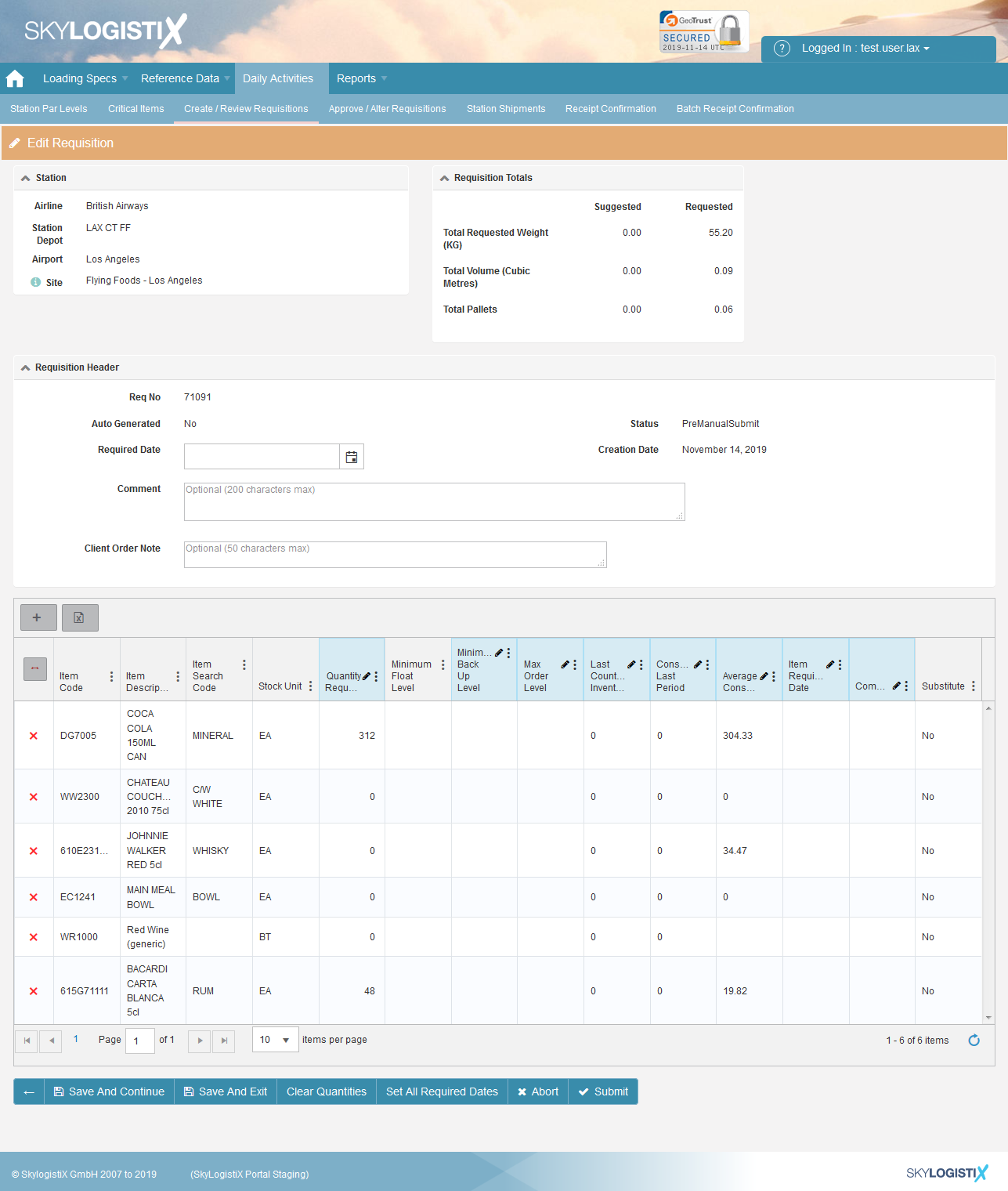The width and height of the screenshot is (1008, 1191).
Task: Delete the DG7005 row
Action: (x=34, y=736)
